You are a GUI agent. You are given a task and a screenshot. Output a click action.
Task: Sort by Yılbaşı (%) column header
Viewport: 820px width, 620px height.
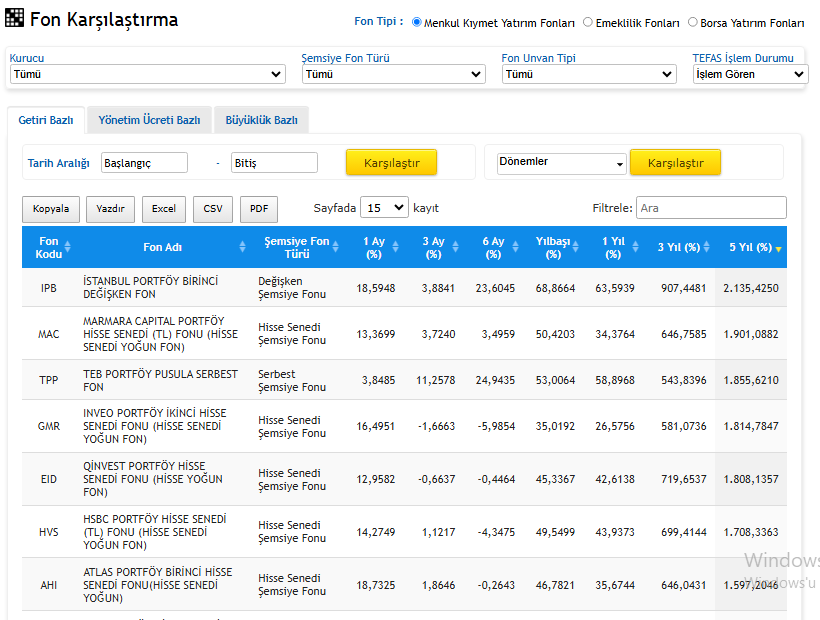[553, 247]
